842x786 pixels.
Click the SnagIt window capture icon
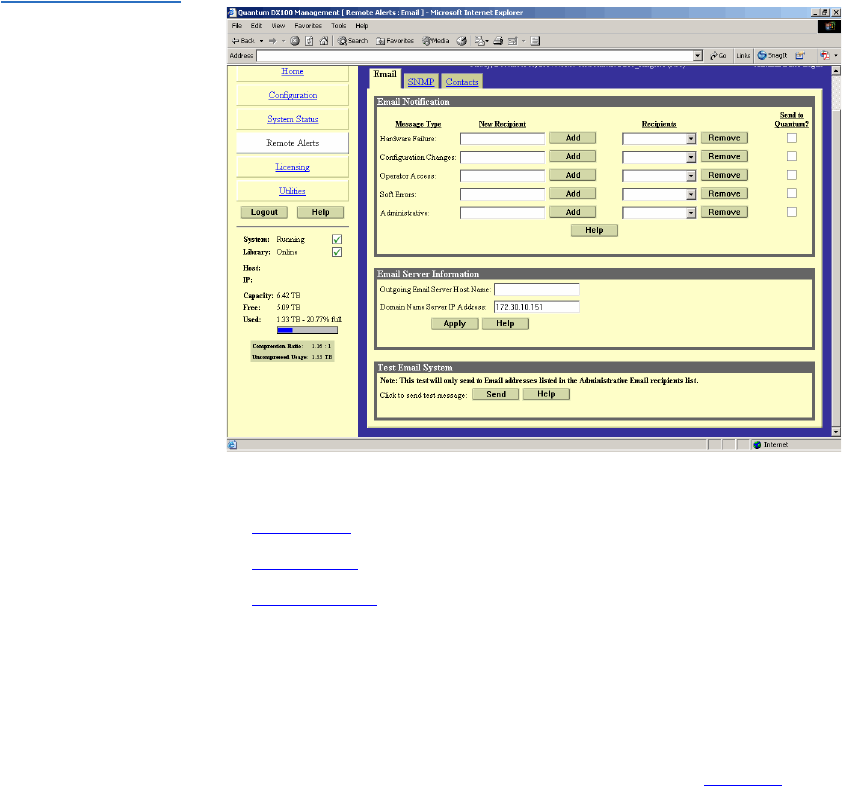[800, 55]
